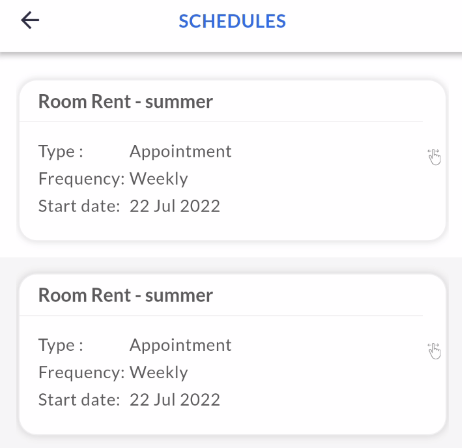This screenshot has width=462, height=448.
Task: Go back using the arrow icon
Action: (30, 20)
